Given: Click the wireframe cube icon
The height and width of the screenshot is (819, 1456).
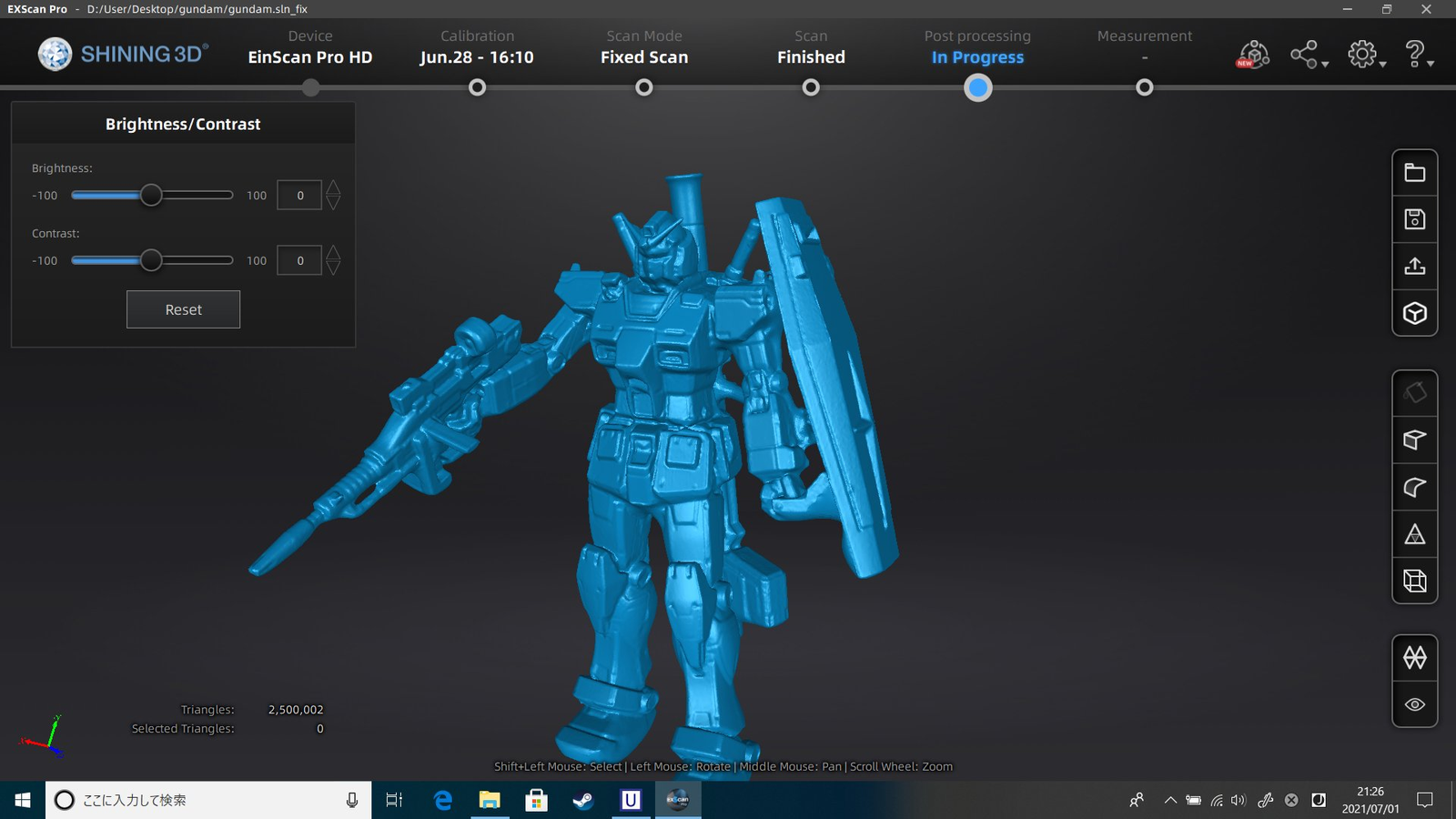Looking at the screenshot, I should [x=1414, y=581].
